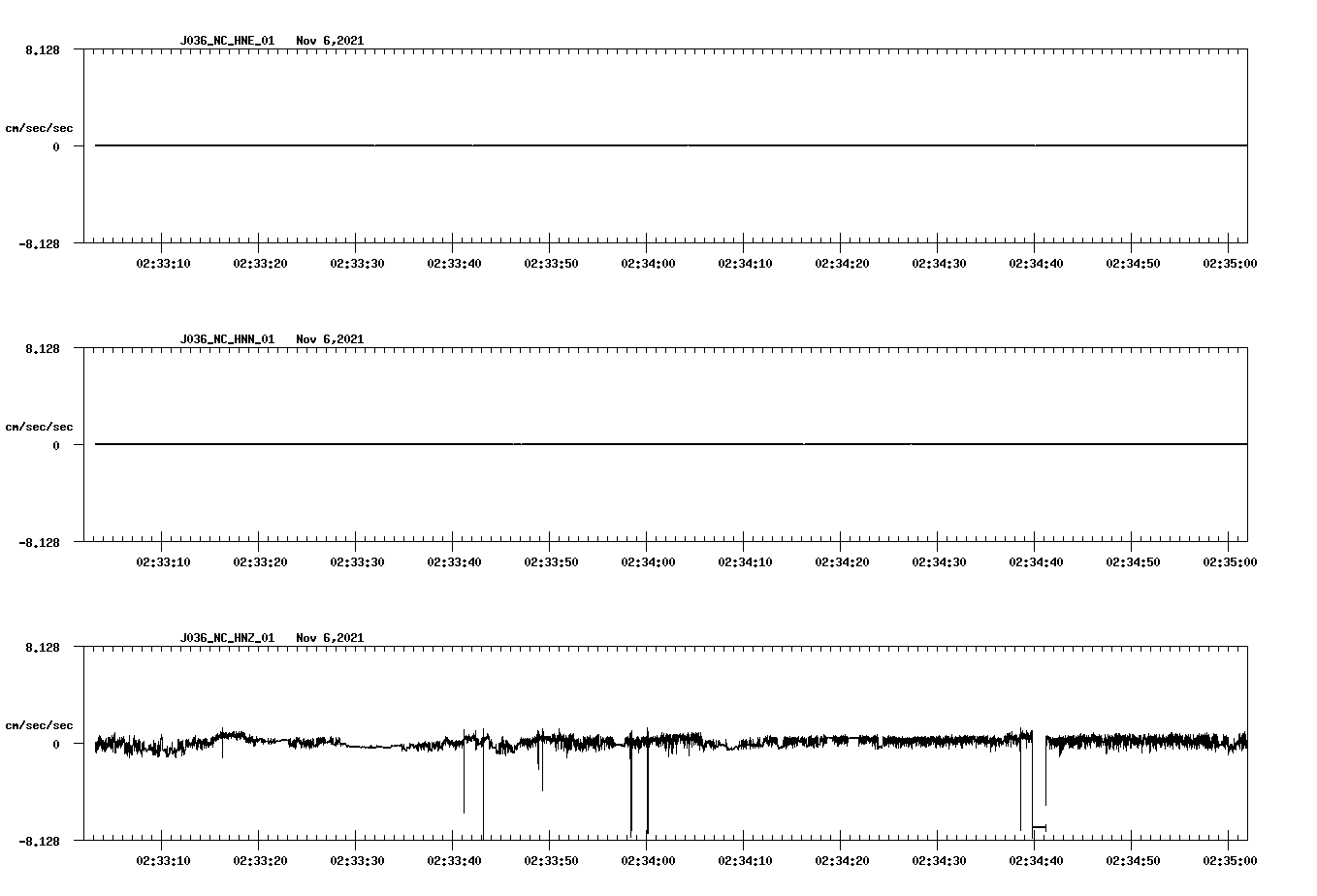The image size is (1317, 896).
Task: Select 02:34:20 tick label under HNN plot
Action: pos(842,561)
